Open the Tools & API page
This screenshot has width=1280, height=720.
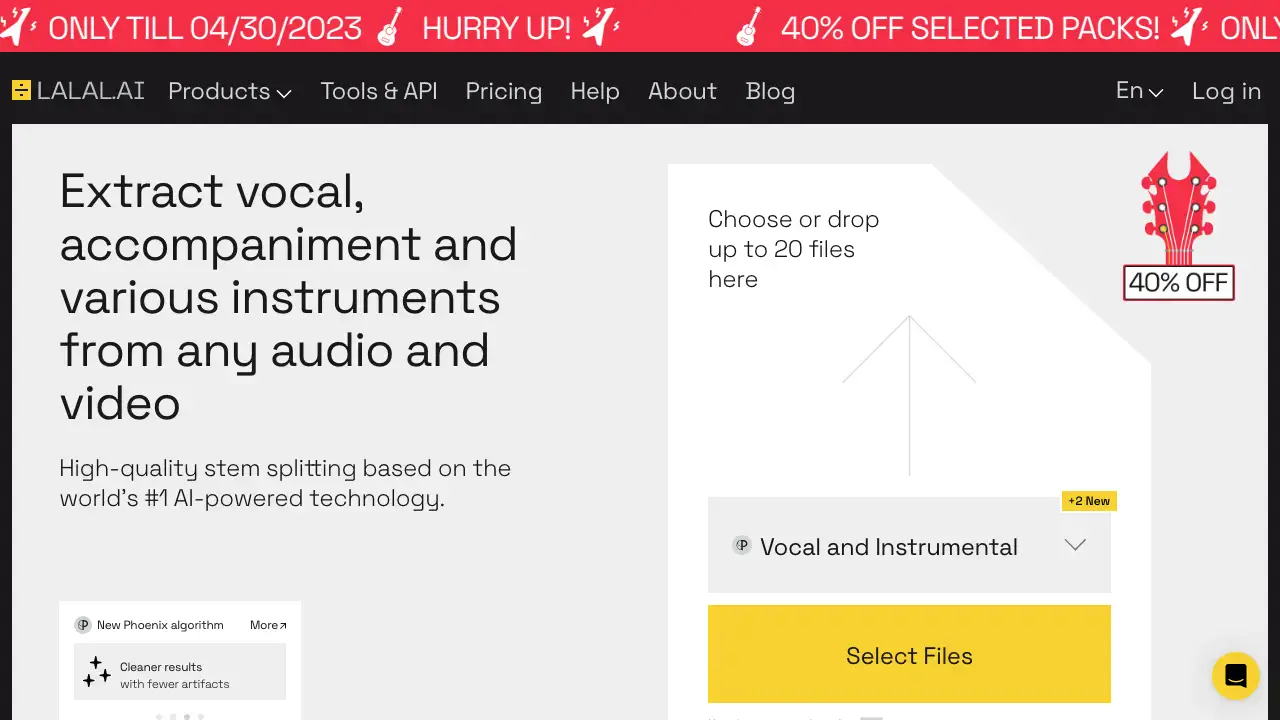pyautogui.click(x=379, y=92)
